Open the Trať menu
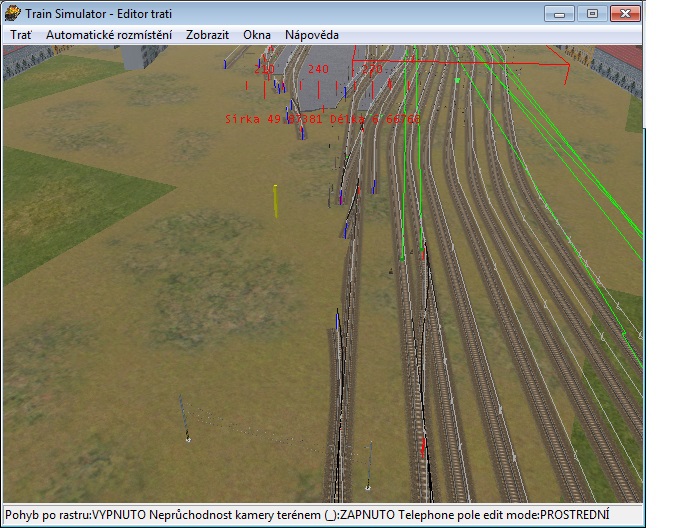Viewport: 691px width, 528px height. pos(20,34)
